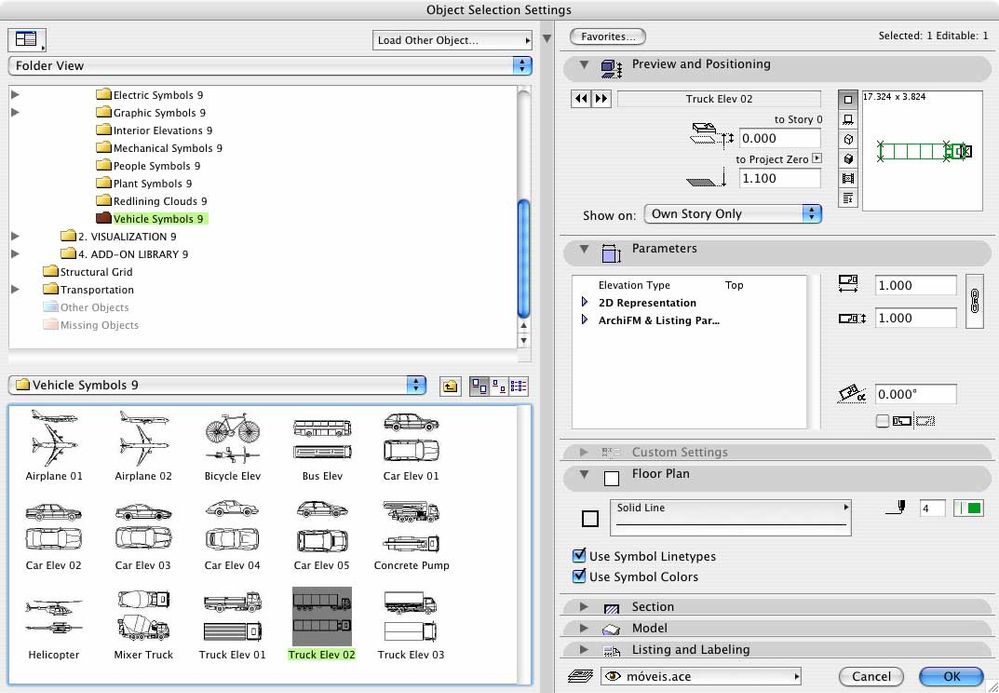Select the Plant Symbols 9 folder
This screenshot has width=999, height=693.
[151, 184]
